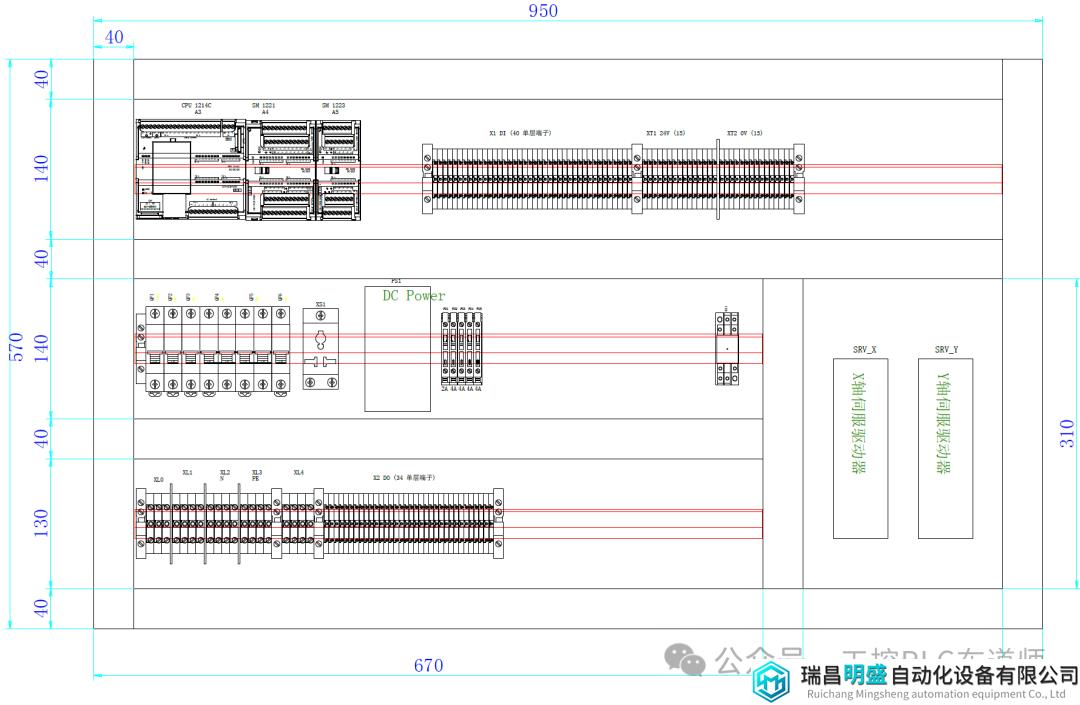Click the 'CPU 1214C' label text
1080x705 pixels.
196,105
